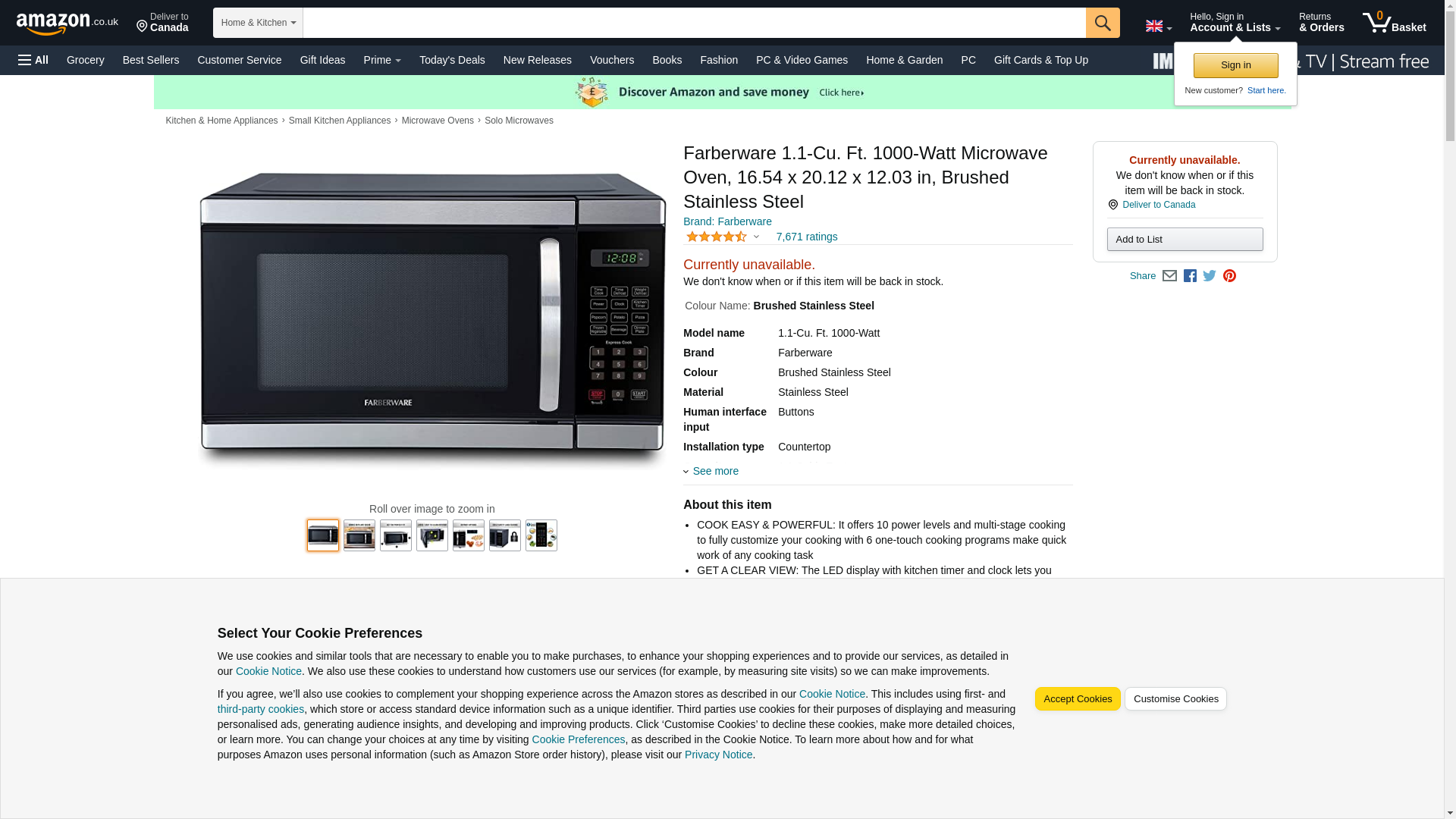Expand the Home & Kitchen search category dropdown
Image resolution: width=1456 pixels, height=819 pixels.
click(x=258, y=23)
